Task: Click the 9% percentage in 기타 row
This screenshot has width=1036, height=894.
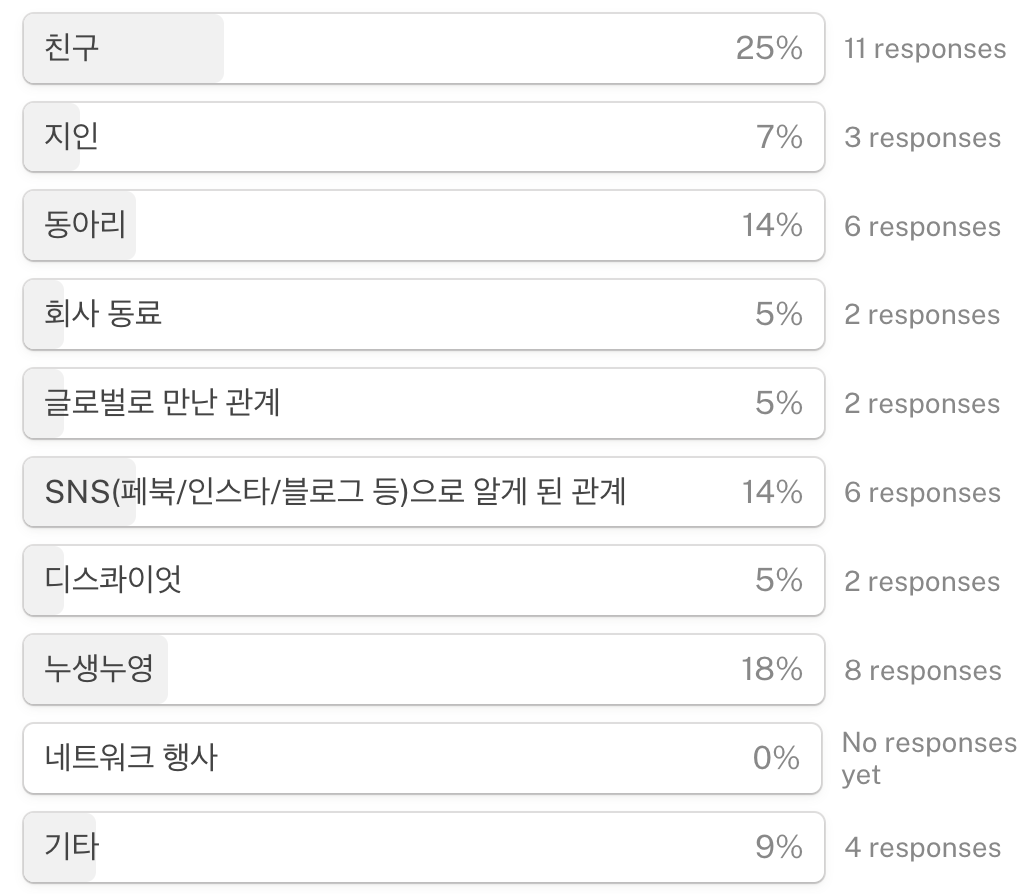Action: click(x=778, y=847)
